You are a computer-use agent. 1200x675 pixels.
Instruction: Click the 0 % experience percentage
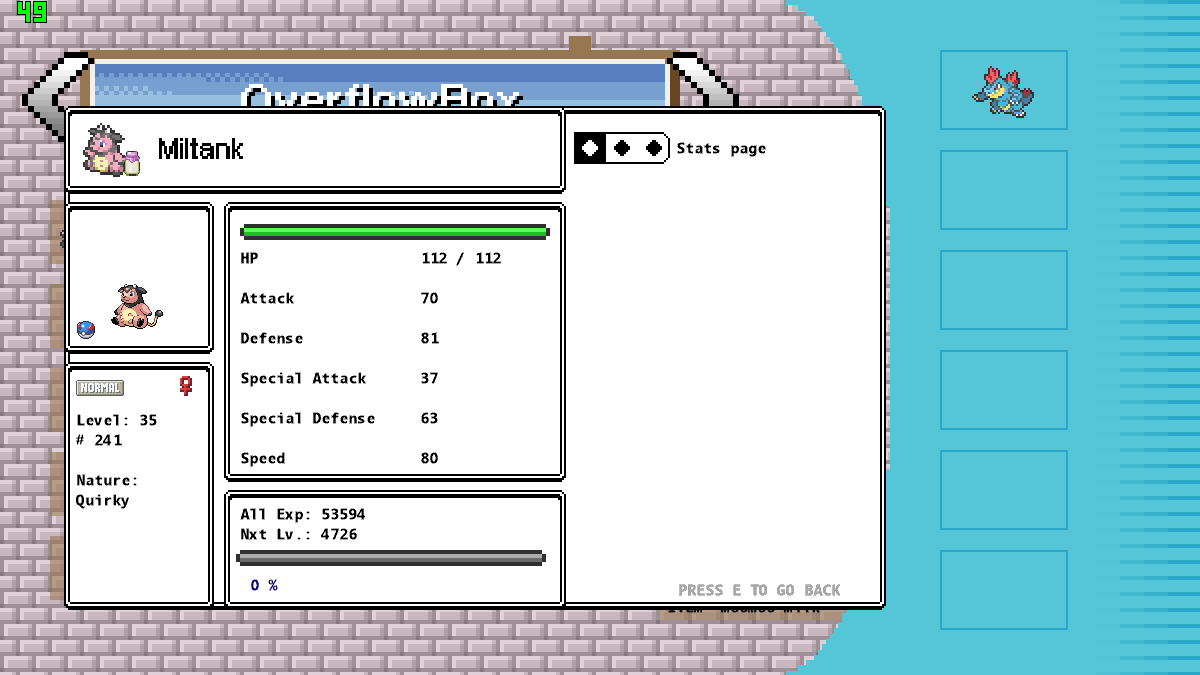pos(264,585)
